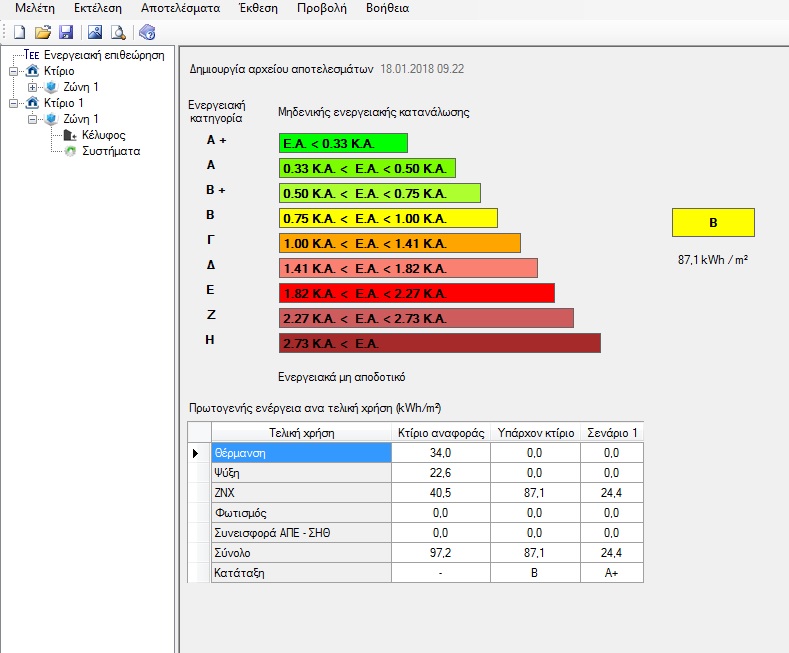Collapse the Κτίριο 1 tree node
Viewport: 789px width, 653px height.
click(14, 103)
